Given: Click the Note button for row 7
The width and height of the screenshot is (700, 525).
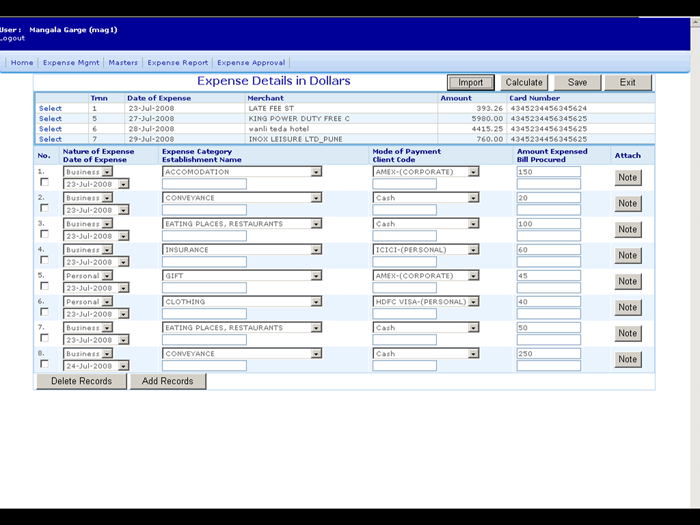Looking at the screenshot, I should point(628,333).
